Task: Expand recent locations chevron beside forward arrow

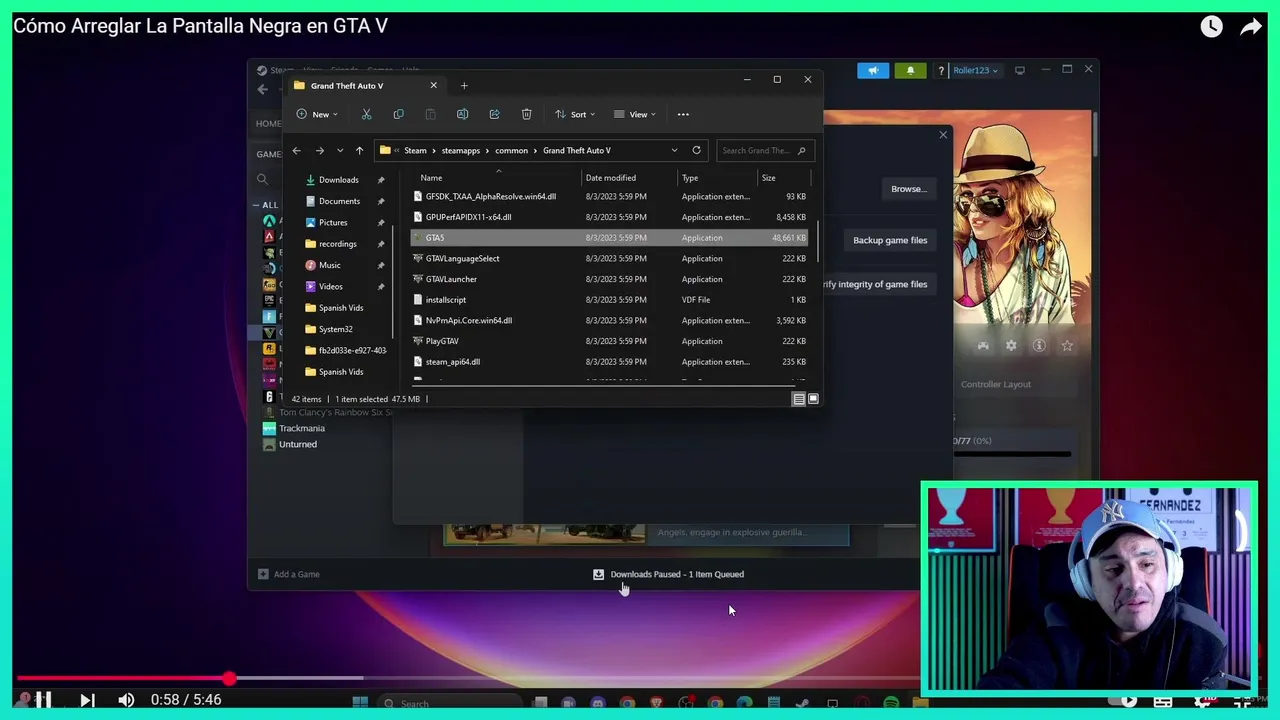Action: coord(340,150)
